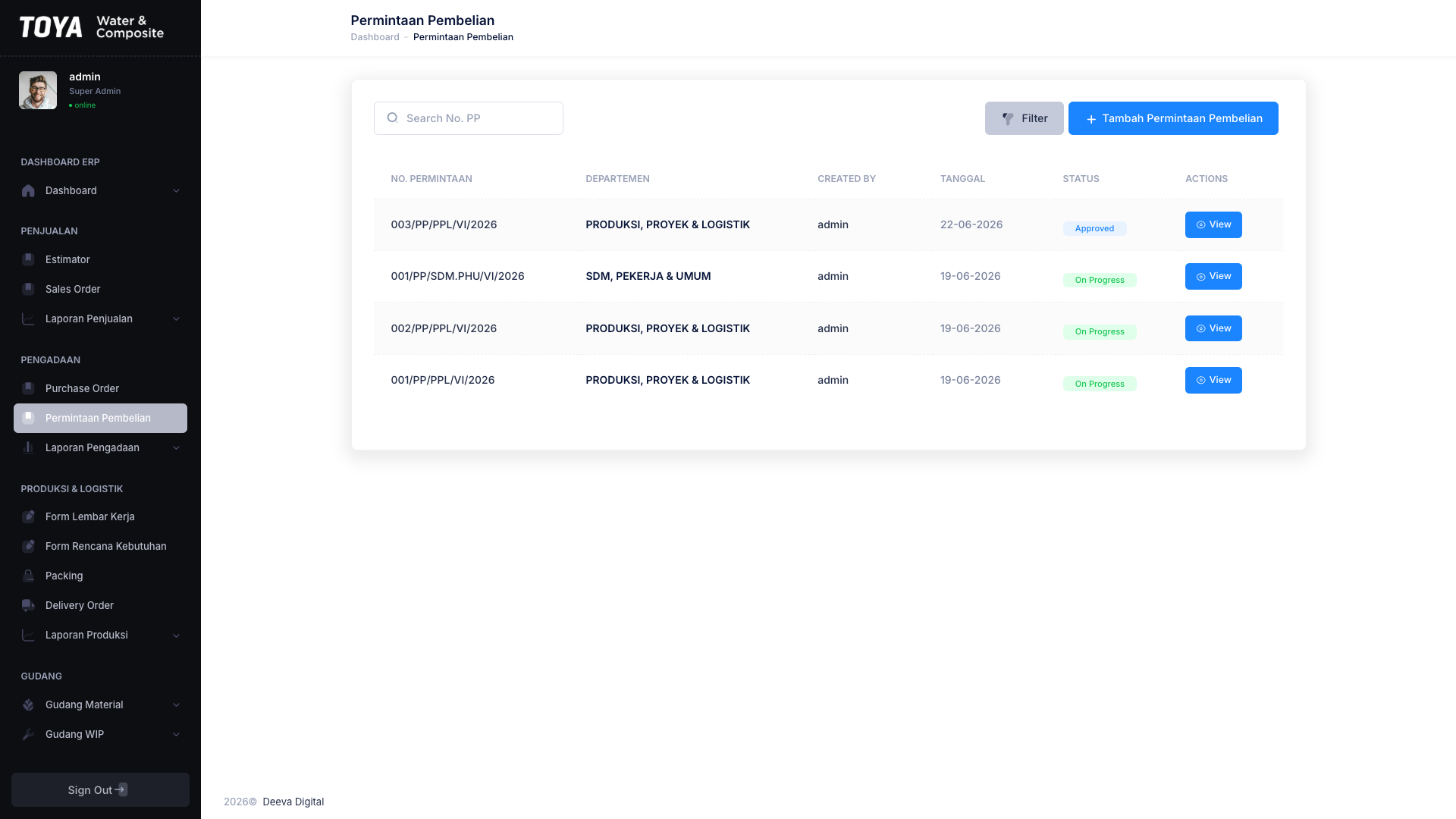This screenshot has height=819, width=1456.
Task: Click the Sales Order sidebar icon
Action: click(x=28, y=289)
